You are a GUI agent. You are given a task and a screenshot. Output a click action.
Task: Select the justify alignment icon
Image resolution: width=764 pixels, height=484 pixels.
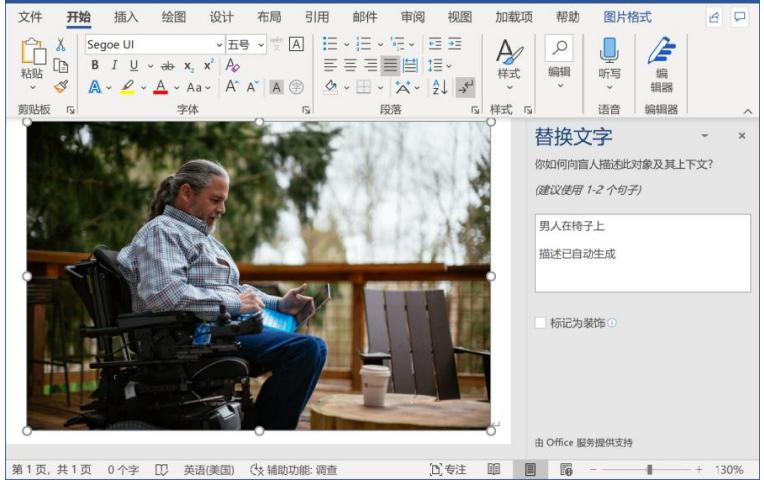[x=390, y=65]
